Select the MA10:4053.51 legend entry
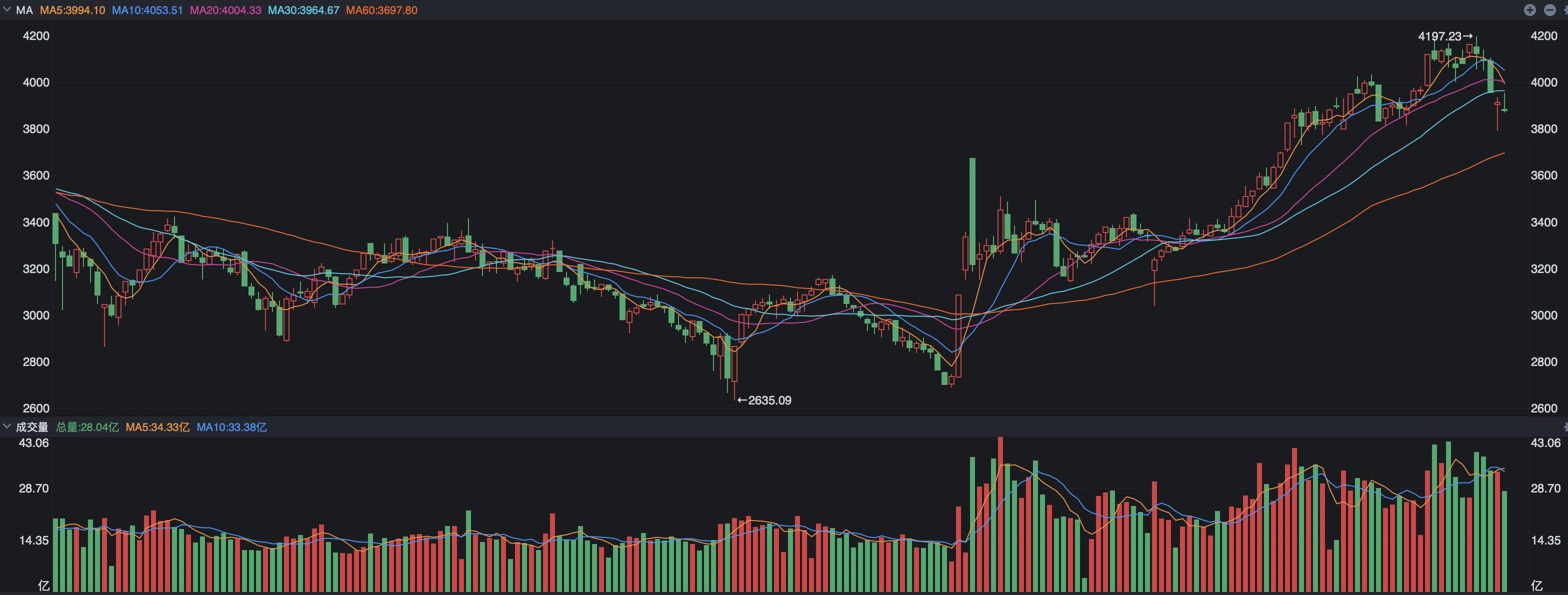Image resolution: width=1568 pixels, height=595 pixels. [147, 10]
